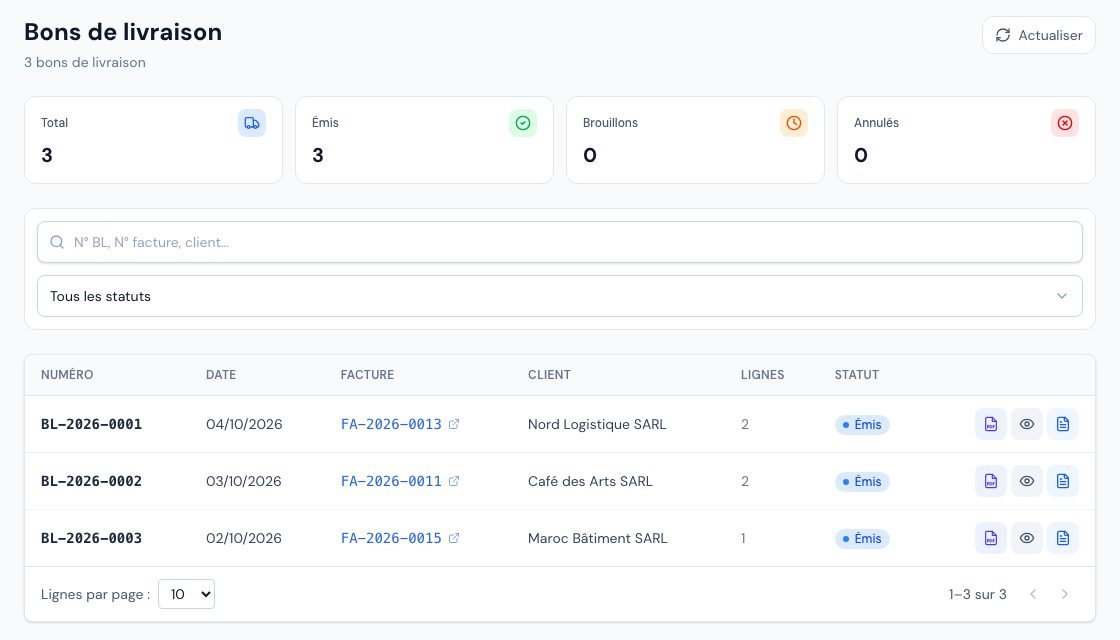This screenshot has width=1120, height=640.
Task: Click client name Maroc Bâtiment SARL
Action: click(x=597, y=539)
